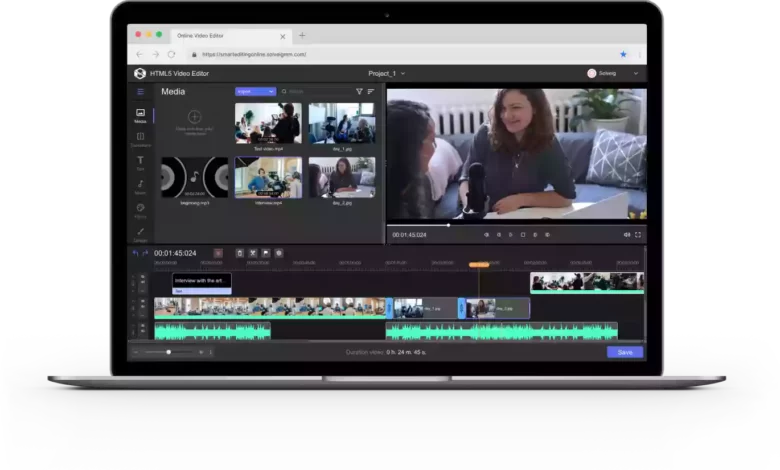Select the Media sidebar section

click(140, 115)
